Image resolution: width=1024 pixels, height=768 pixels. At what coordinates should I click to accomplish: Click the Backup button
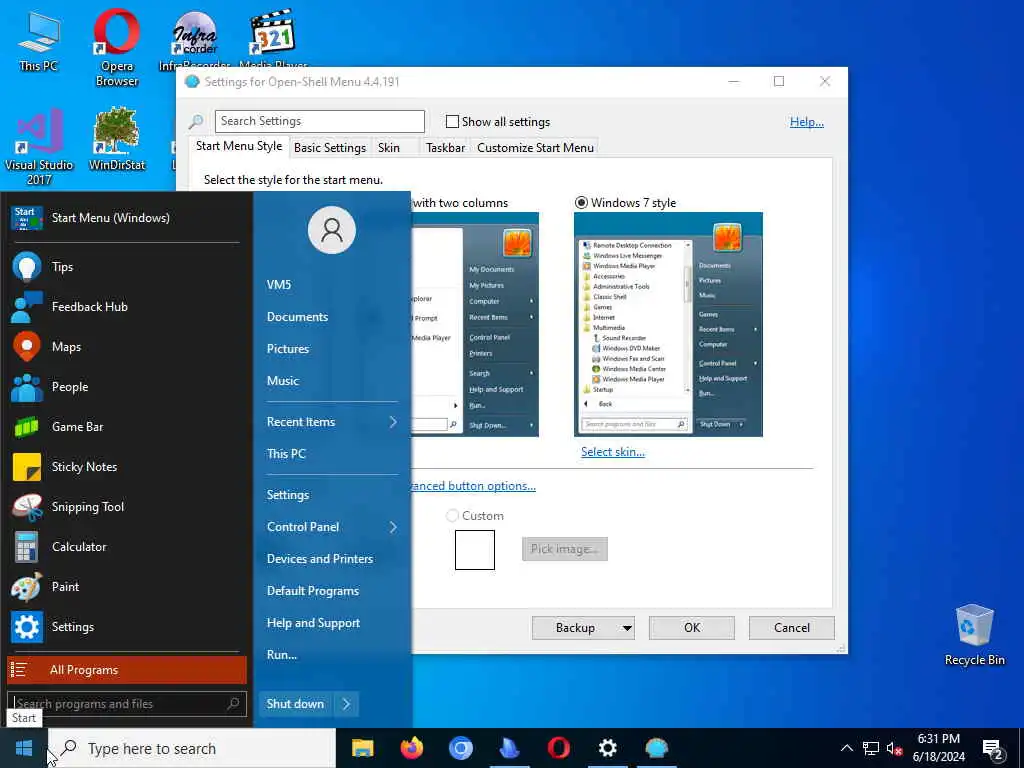click(x=575, y=628)
